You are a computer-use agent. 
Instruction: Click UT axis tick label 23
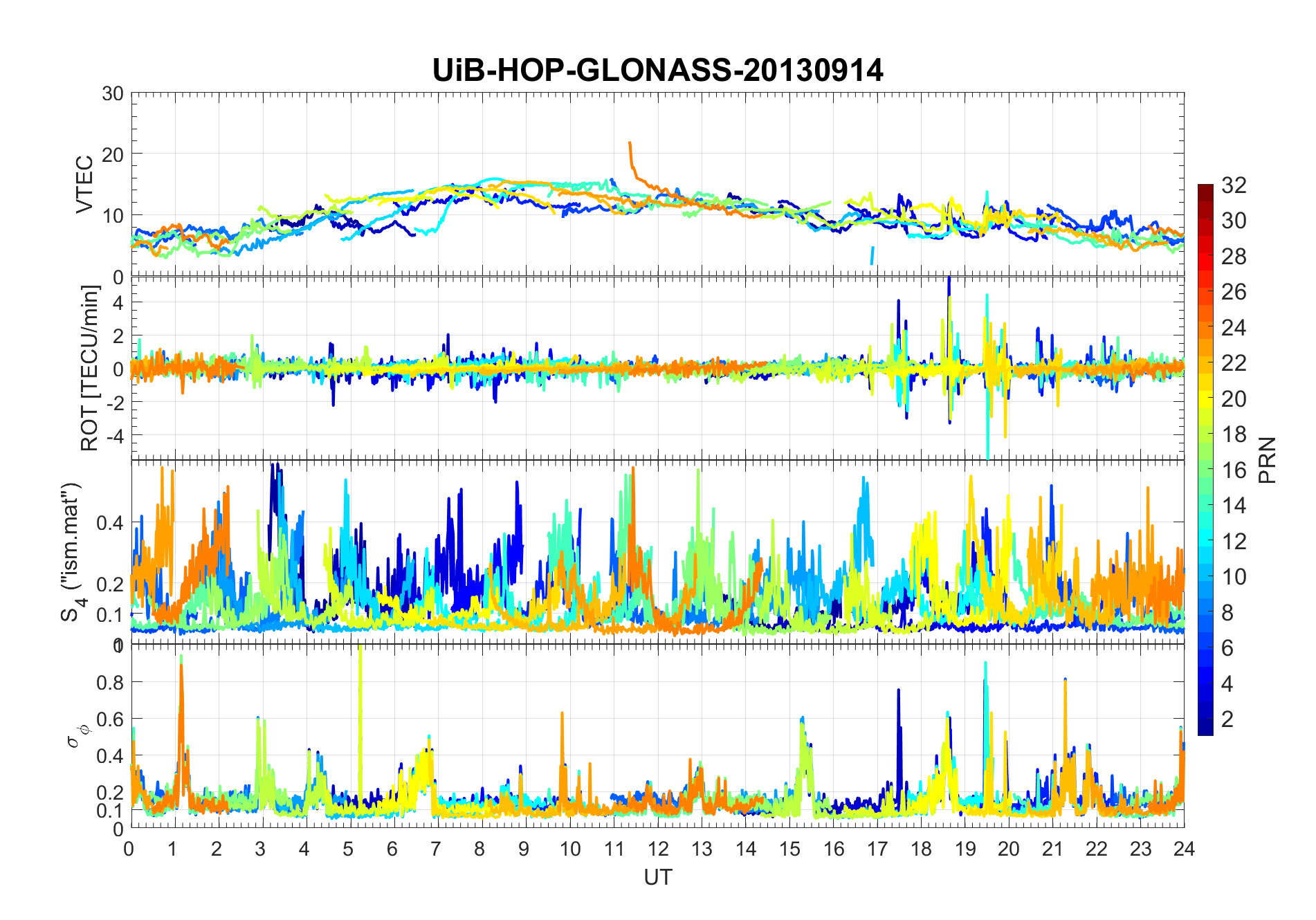[1141, 849]
